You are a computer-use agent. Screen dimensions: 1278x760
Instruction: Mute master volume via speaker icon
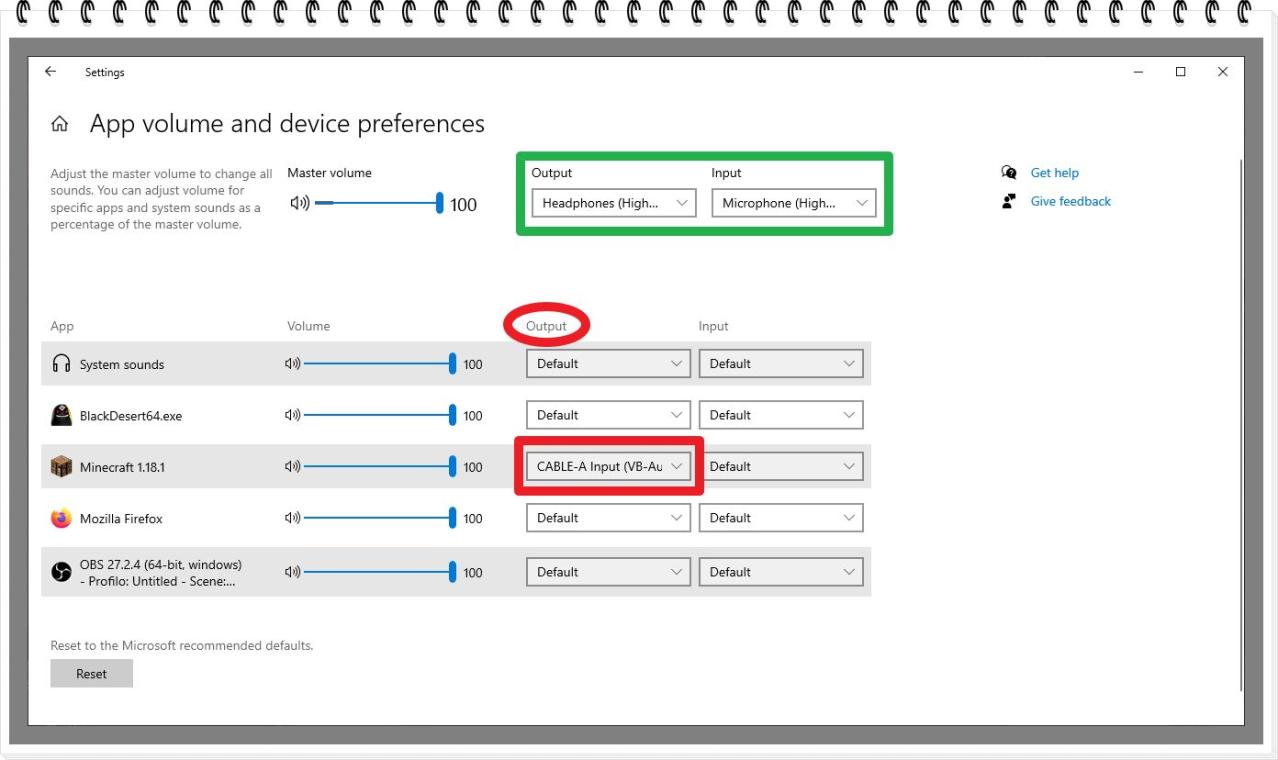click(x=299, y=203)
